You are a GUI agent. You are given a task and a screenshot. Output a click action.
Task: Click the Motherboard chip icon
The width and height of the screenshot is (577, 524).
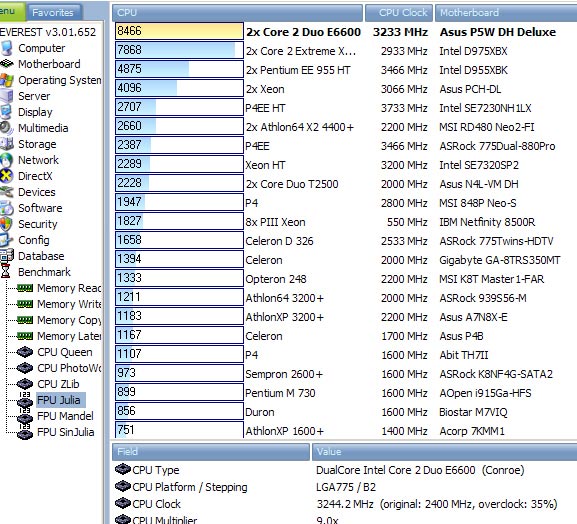[x=6, y=64]
